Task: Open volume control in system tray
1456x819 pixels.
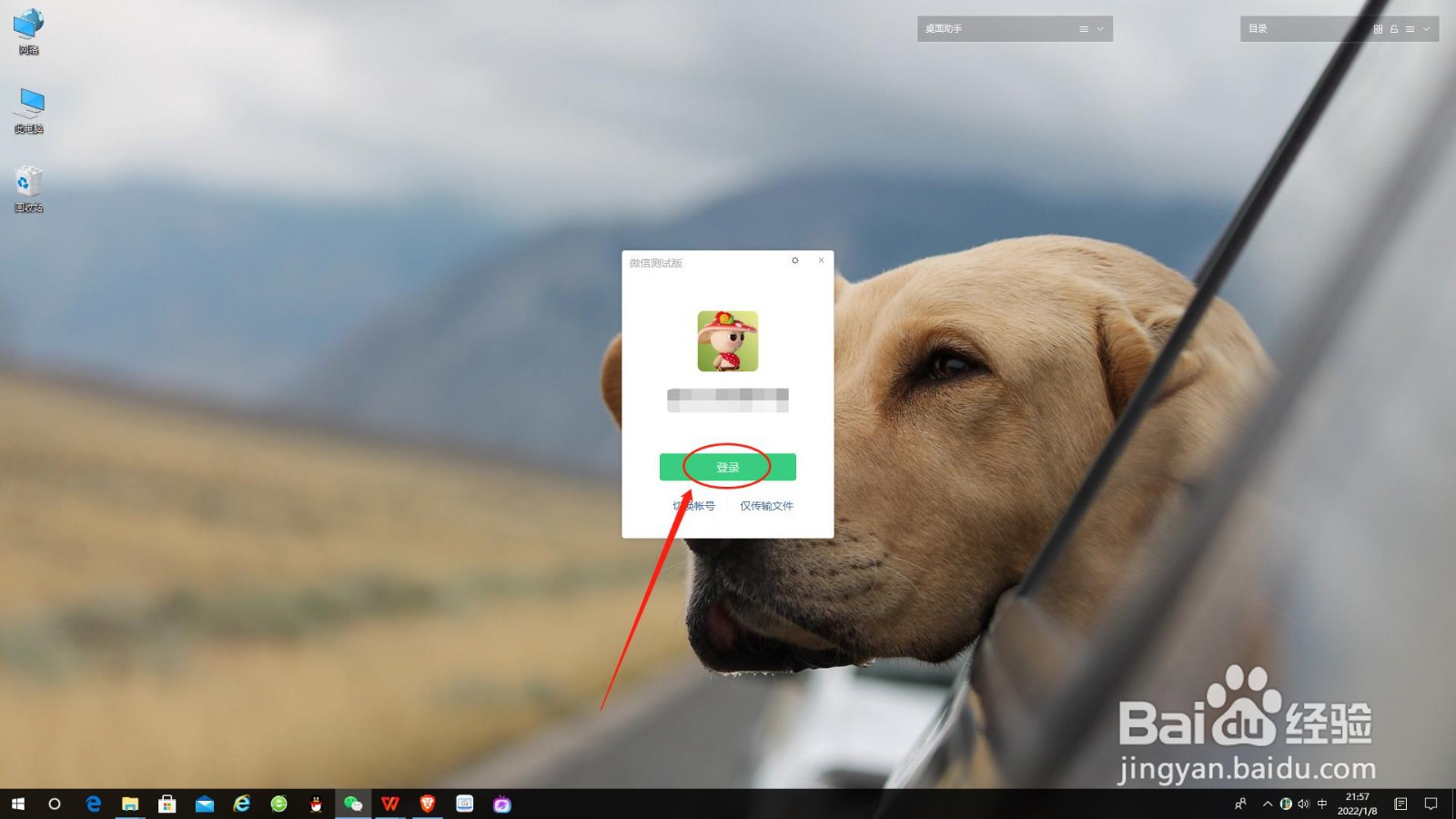Action: click(x=1303, y=804)
